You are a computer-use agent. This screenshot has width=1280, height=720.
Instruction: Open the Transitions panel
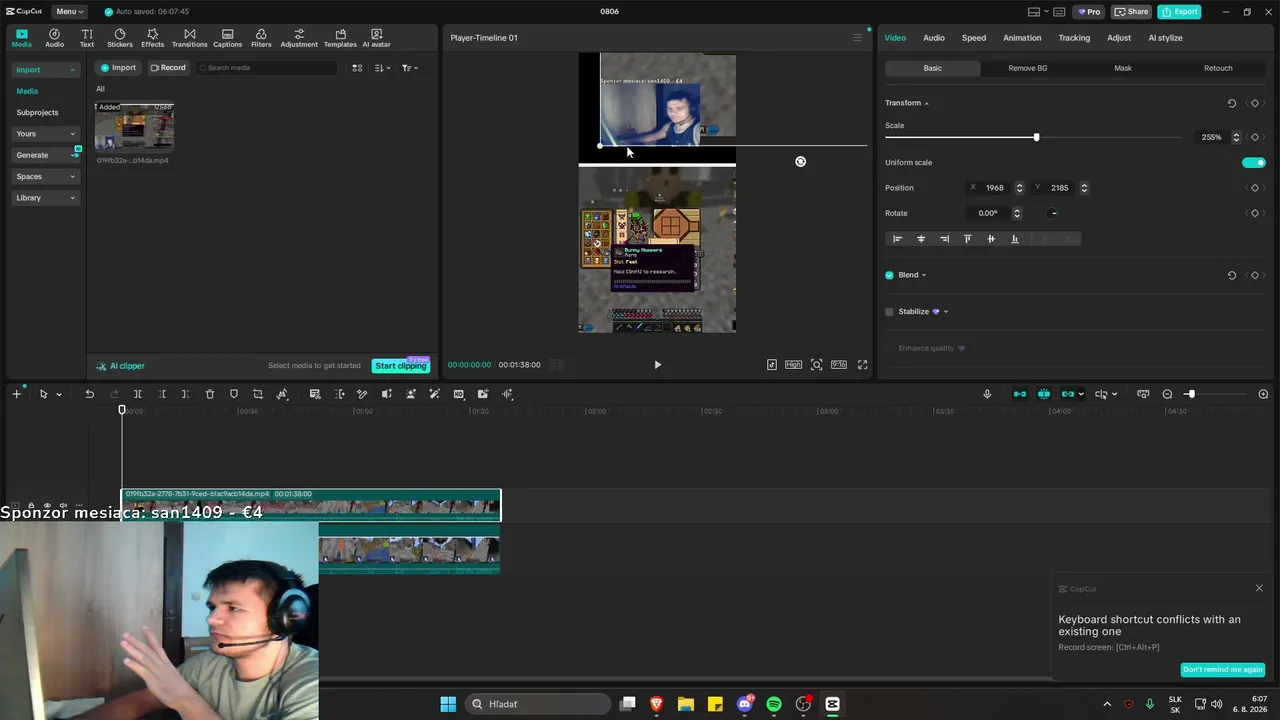pyautogui.click(x=189, y=38)
